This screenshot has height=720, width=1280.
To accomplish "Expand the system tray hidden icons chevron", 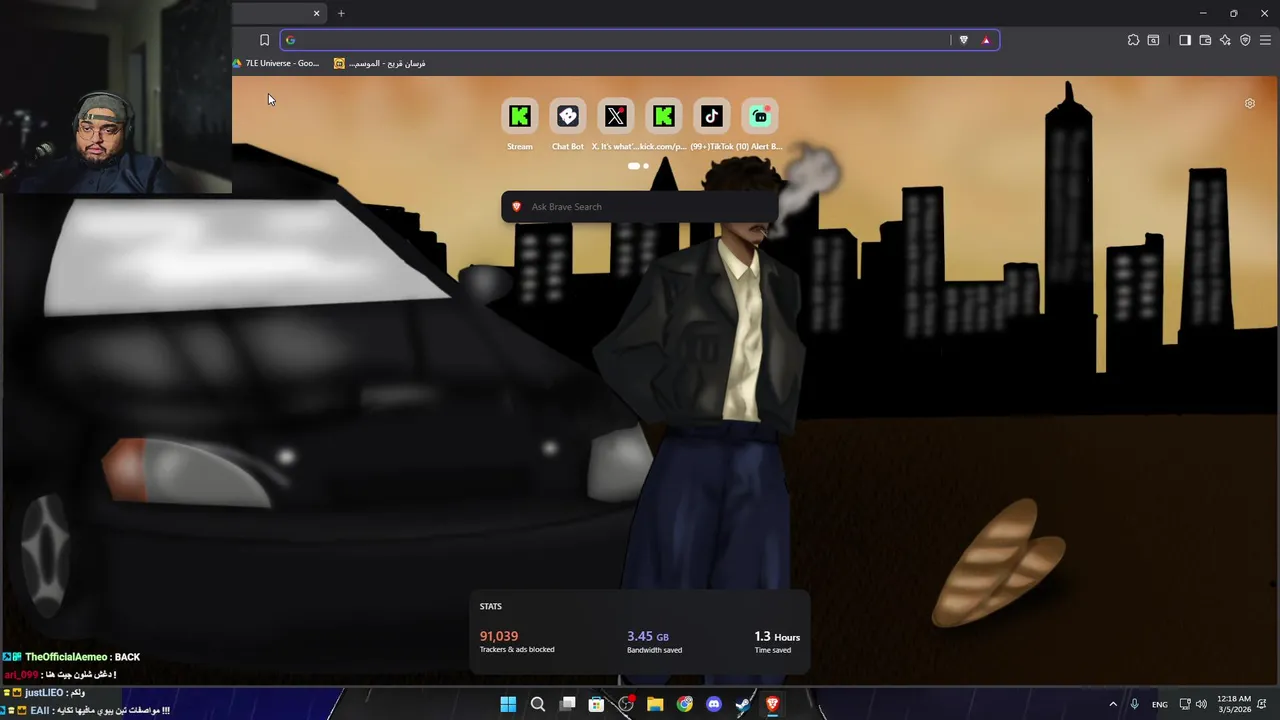I will 1113,704.
